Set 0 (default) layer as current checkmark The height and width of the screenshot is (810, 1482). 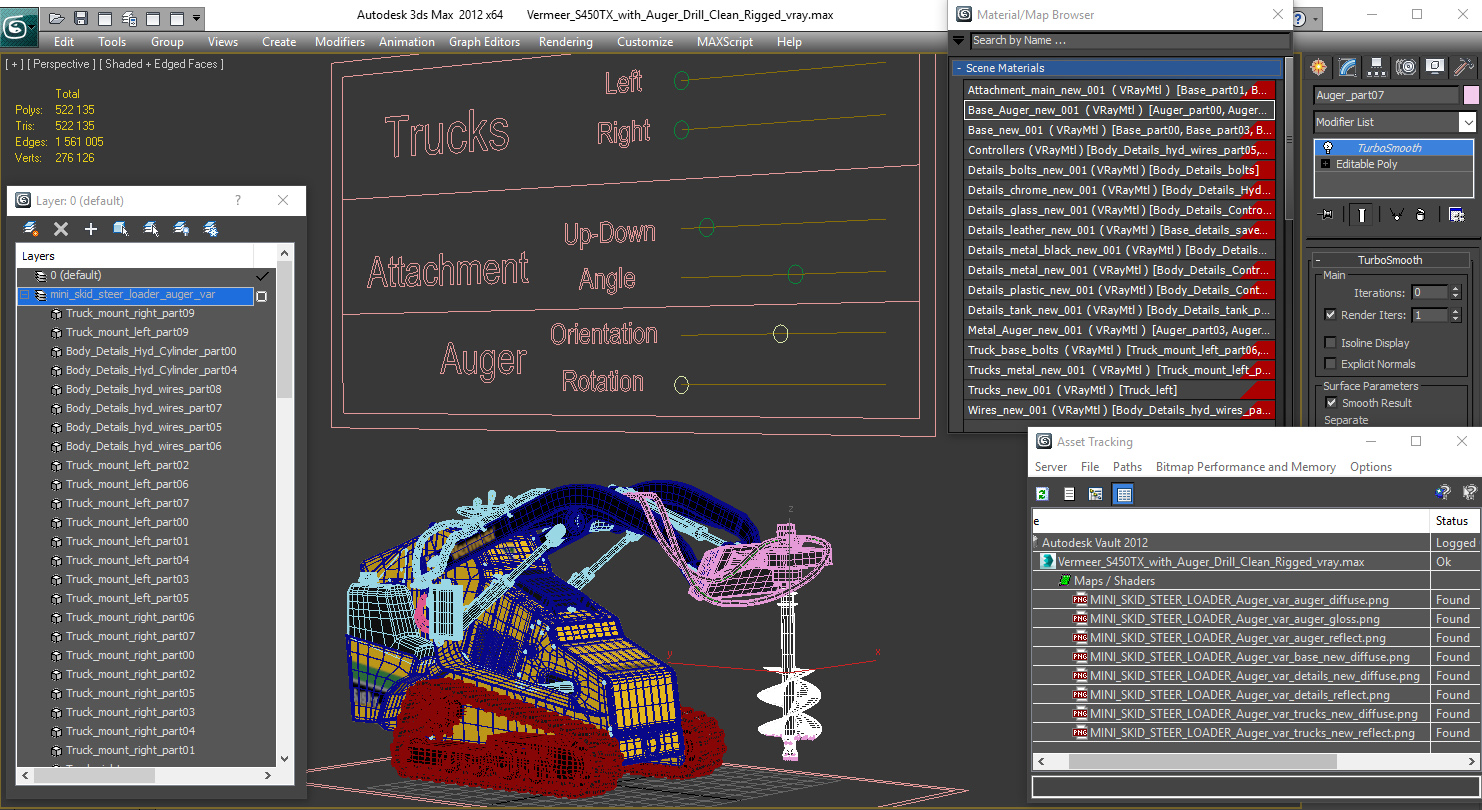(262, 276)
